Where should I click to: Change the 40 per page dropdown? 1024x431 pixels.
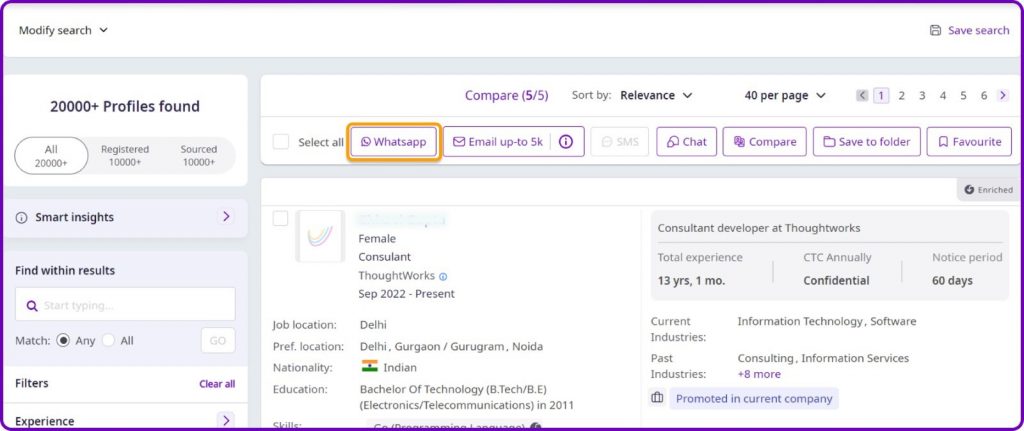[785, 96]
